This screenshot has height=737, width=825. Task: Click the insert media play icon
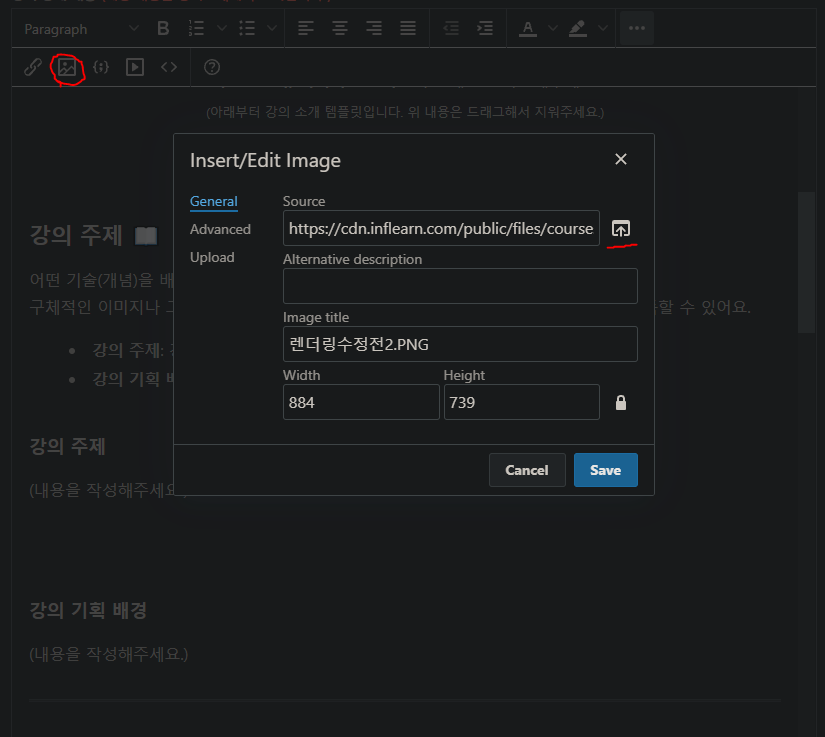pos(135,67)
